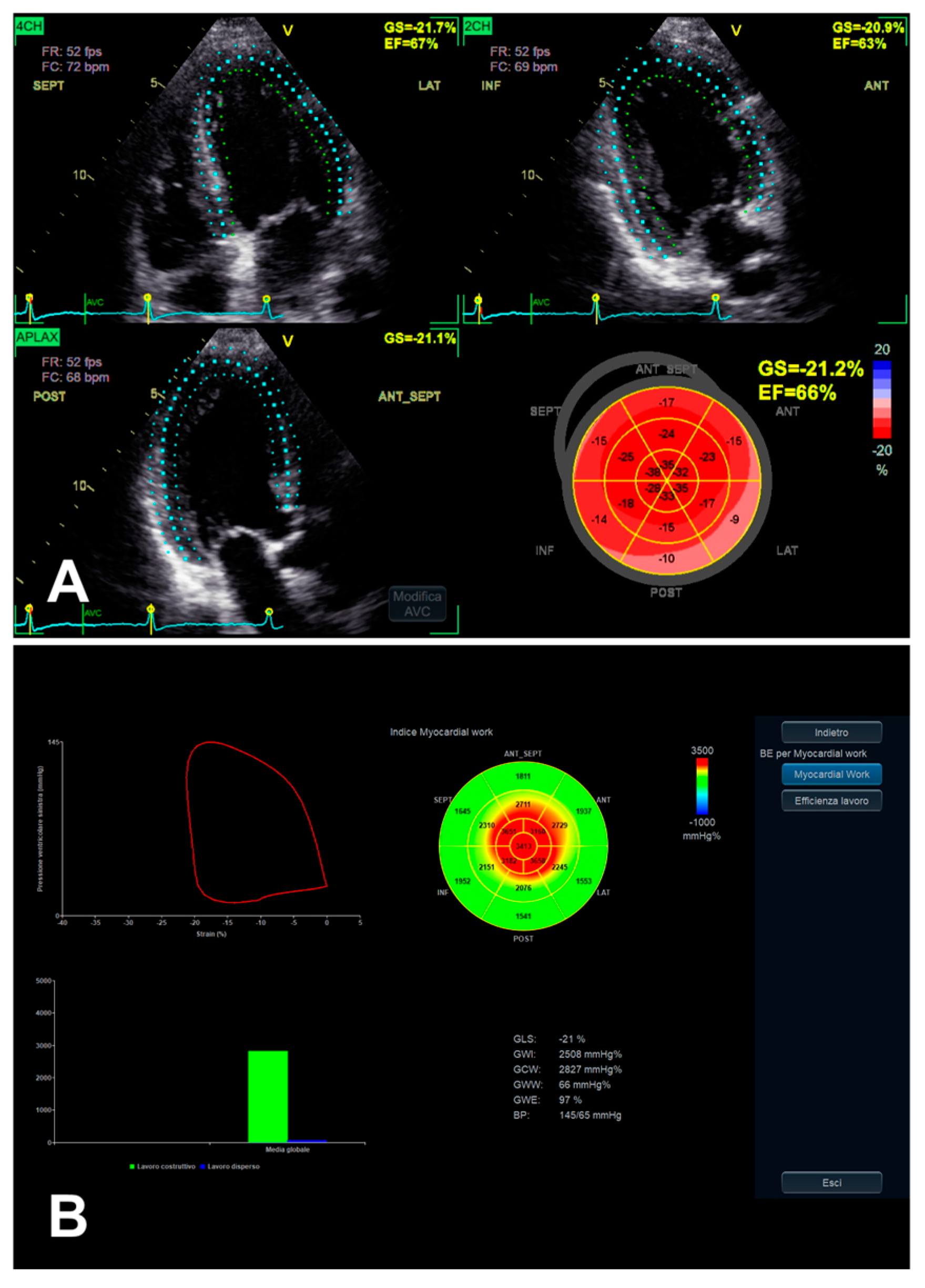Click the V orientation marker in 2CH view
Screen dimensions: 925x1288
(736, 30)
